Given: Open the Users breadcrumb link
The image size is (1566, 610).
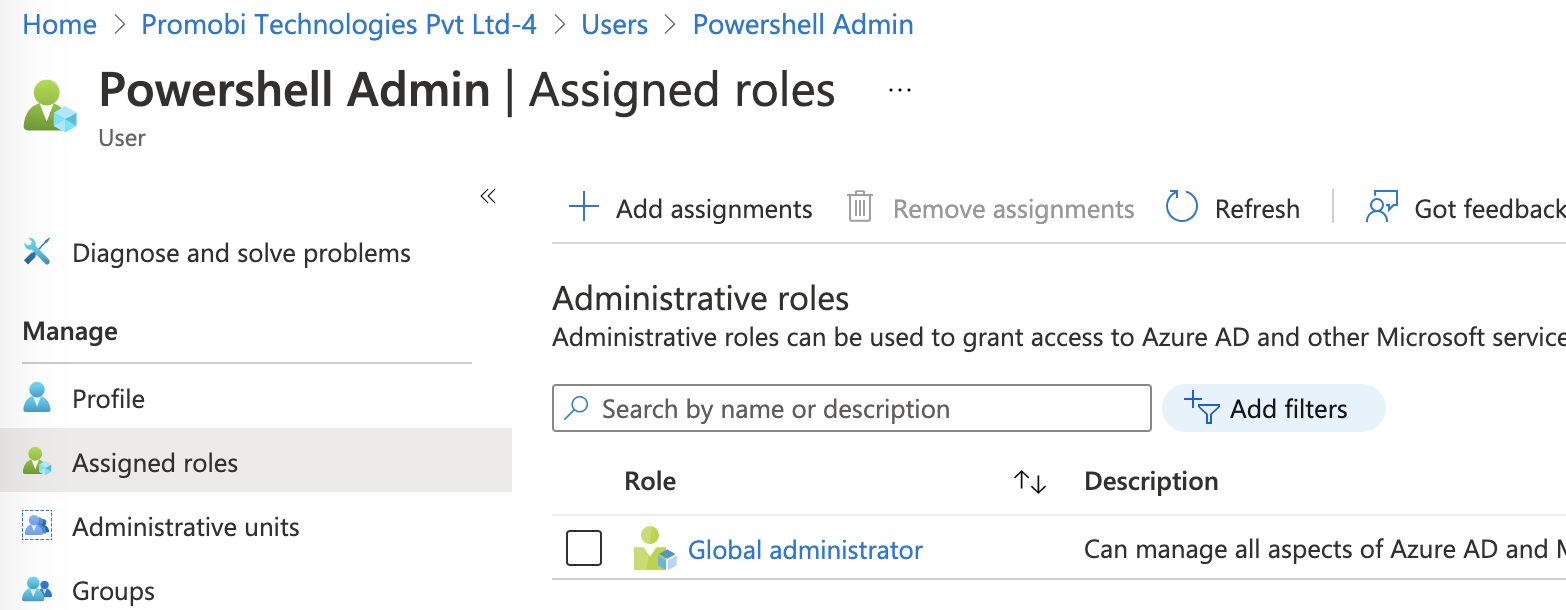Looking at the screenshot, I should [x=615, y=24].
